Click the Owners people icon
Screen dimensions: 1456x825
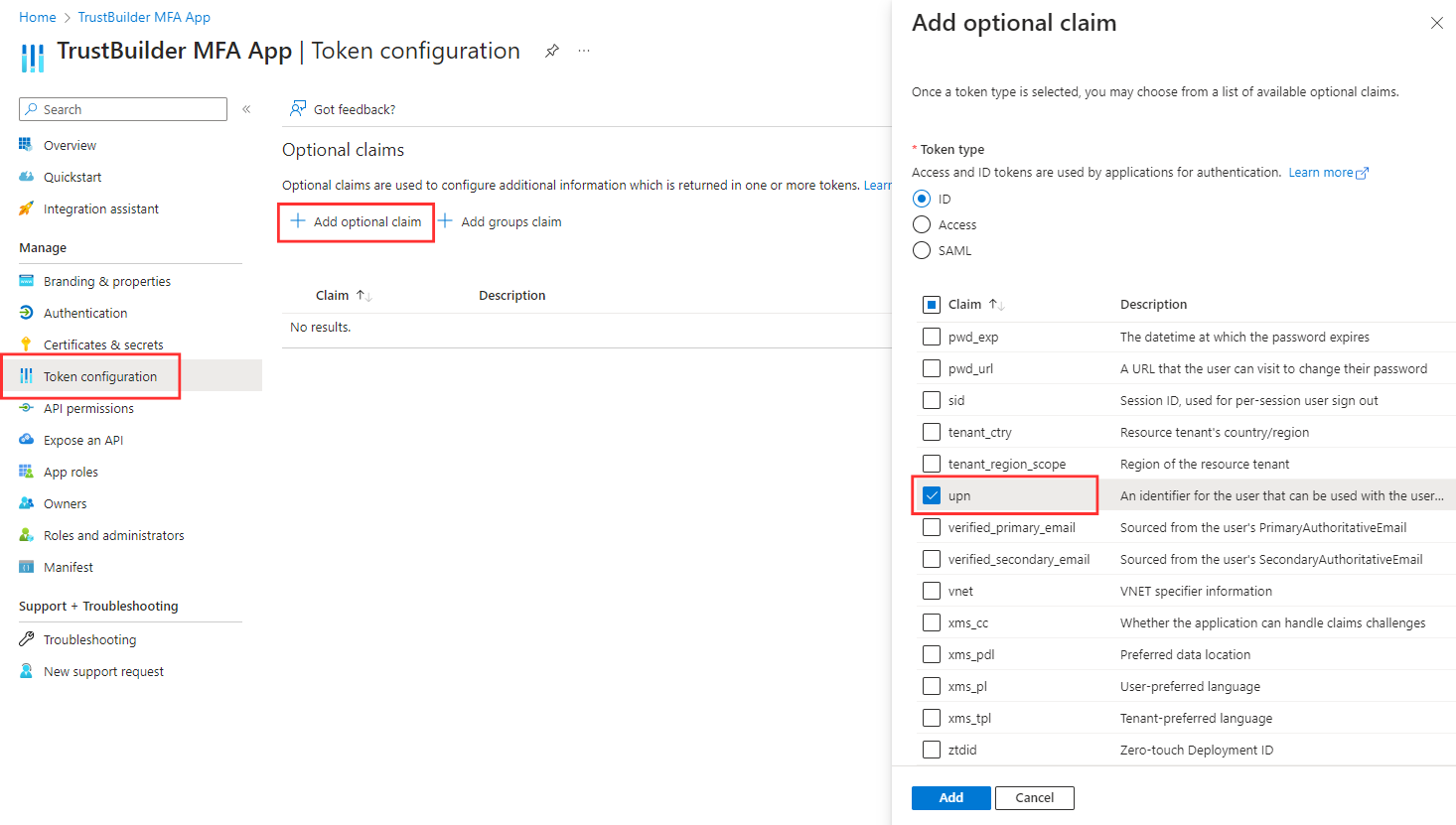[x=26, y=503]
